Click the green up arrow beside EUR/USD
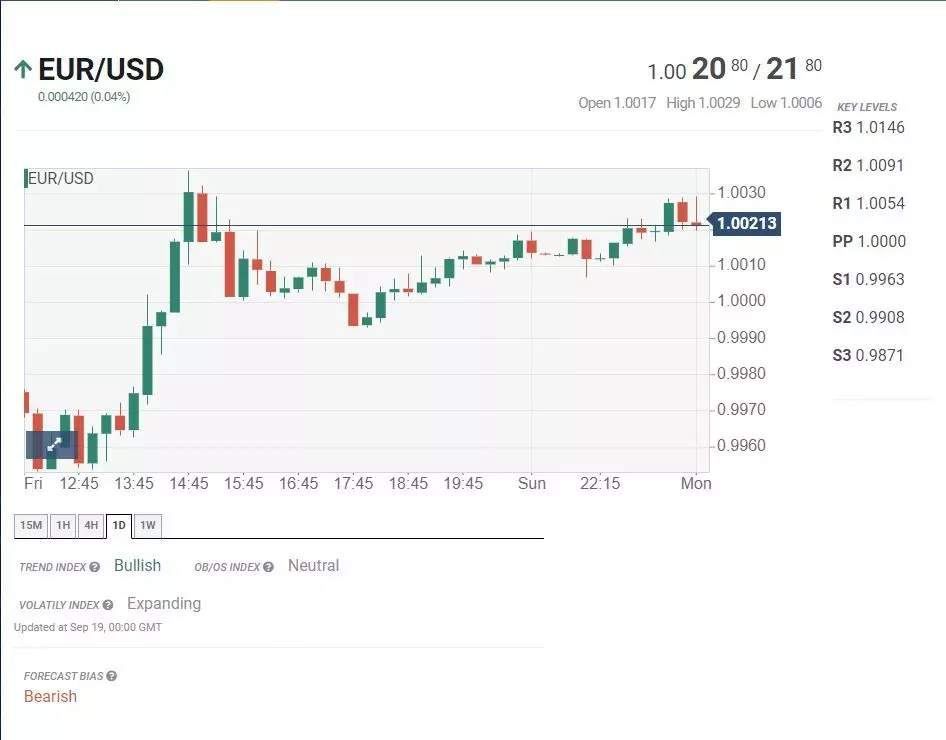Viewport: 946px width, 740px height. (23, 69)
